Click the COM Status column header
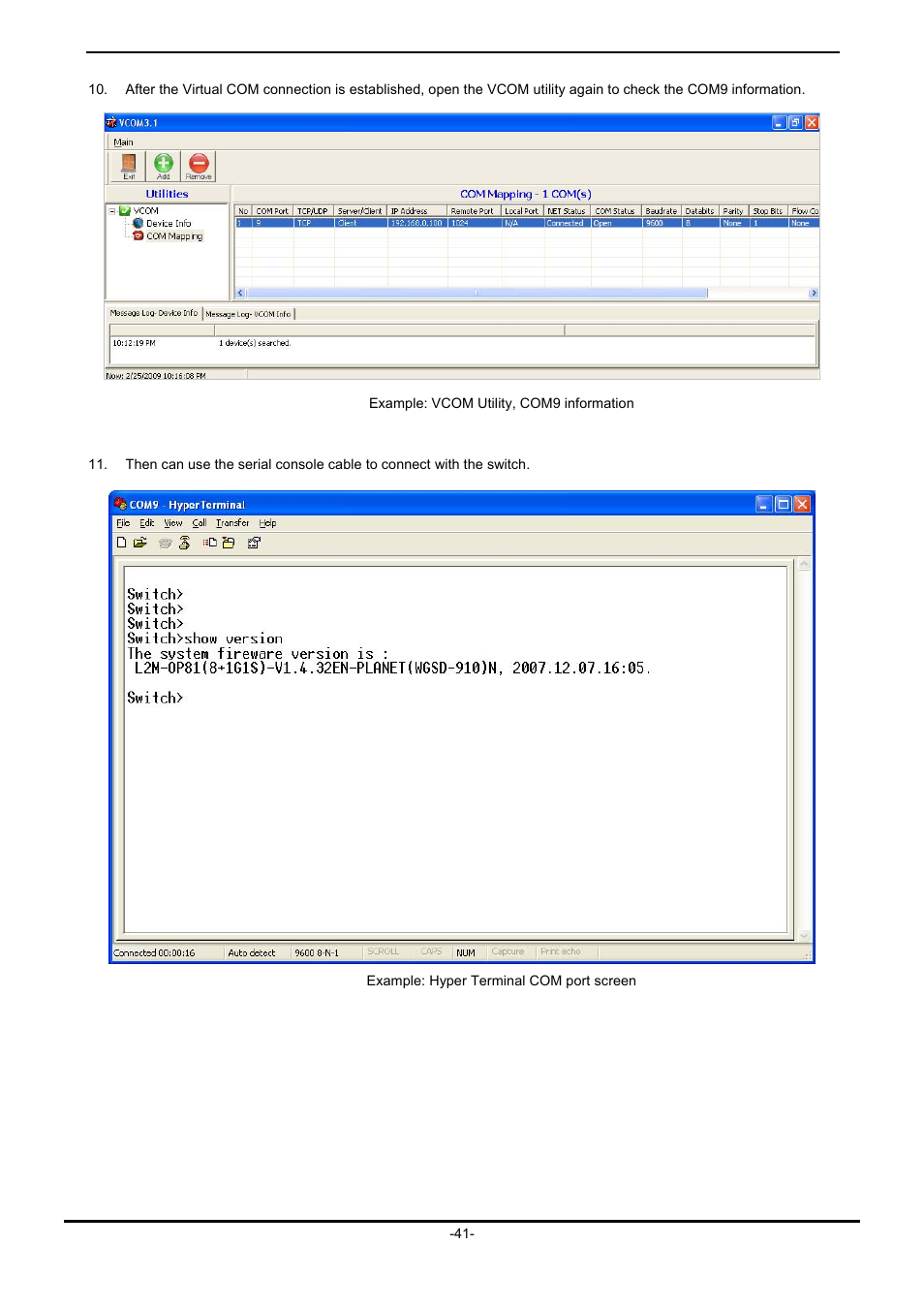924x1308 pixels. [615, 210]
